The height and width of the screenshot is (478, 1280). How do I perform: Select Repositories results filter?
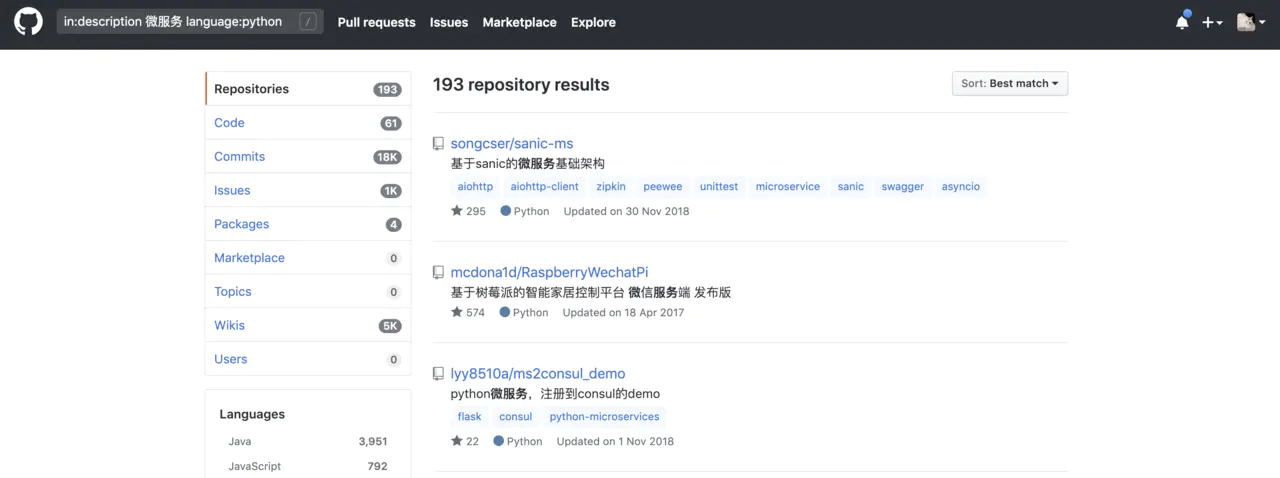point(308,89)
